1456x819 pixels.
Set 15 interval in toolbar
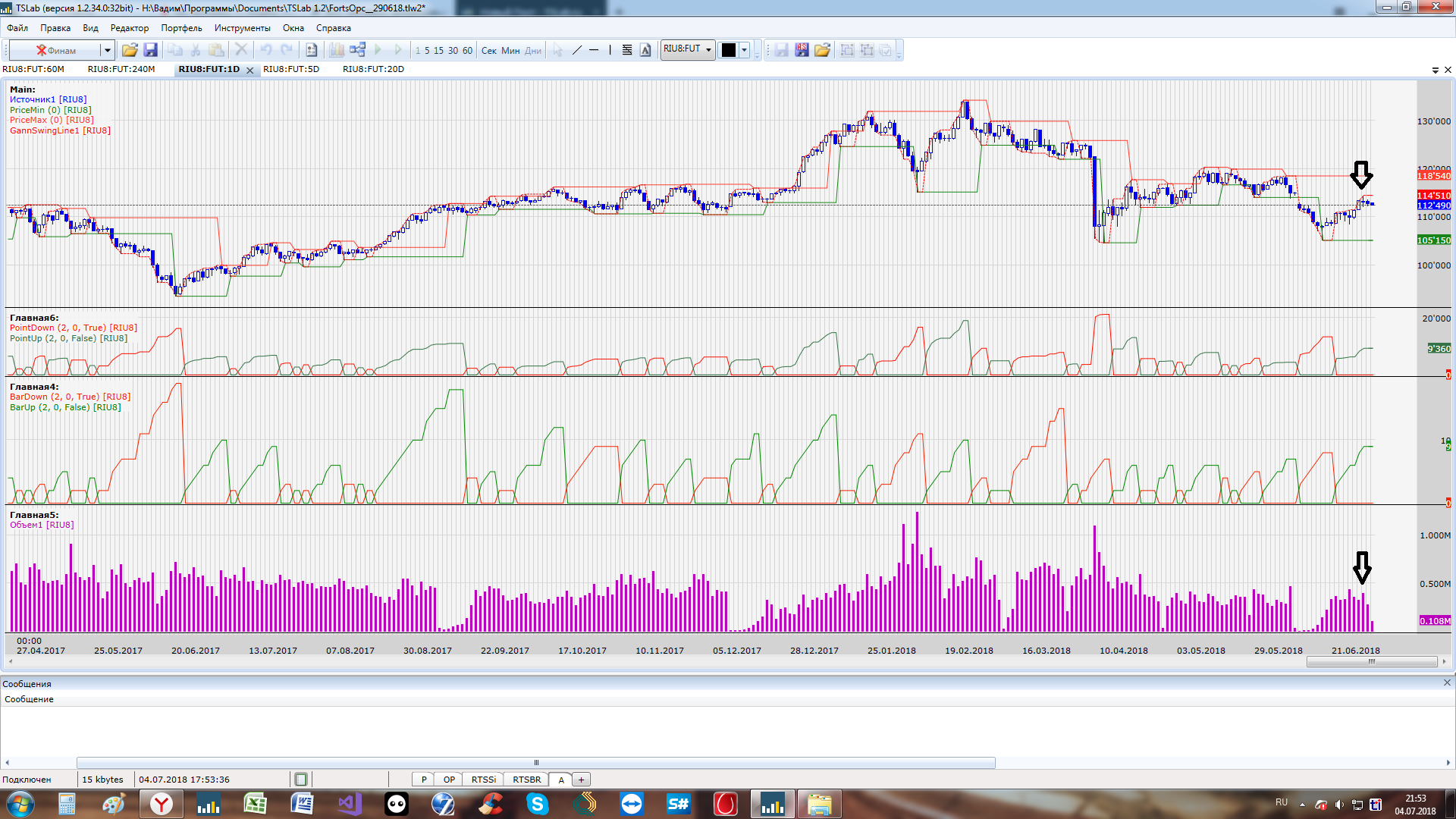pyautogui.click(x=438, y=51)
